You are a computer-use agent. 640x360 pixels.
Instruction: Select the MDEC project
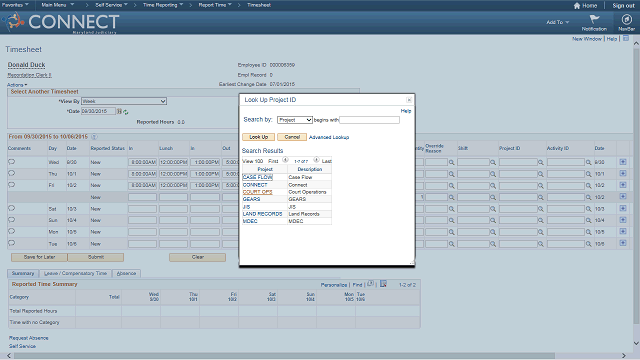[250, 221]
